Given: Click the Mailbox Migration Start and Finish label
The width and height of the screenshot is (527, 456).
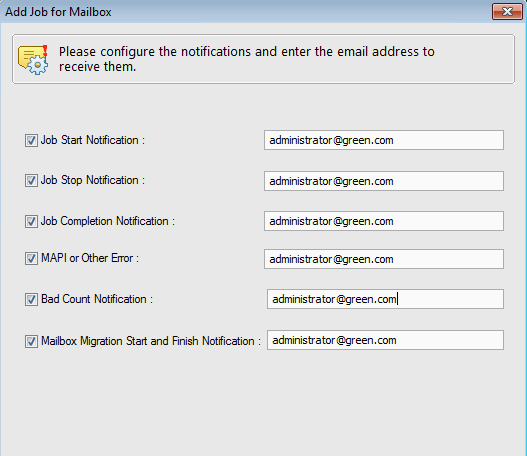Looking at the screenshot, I should 151,341.
